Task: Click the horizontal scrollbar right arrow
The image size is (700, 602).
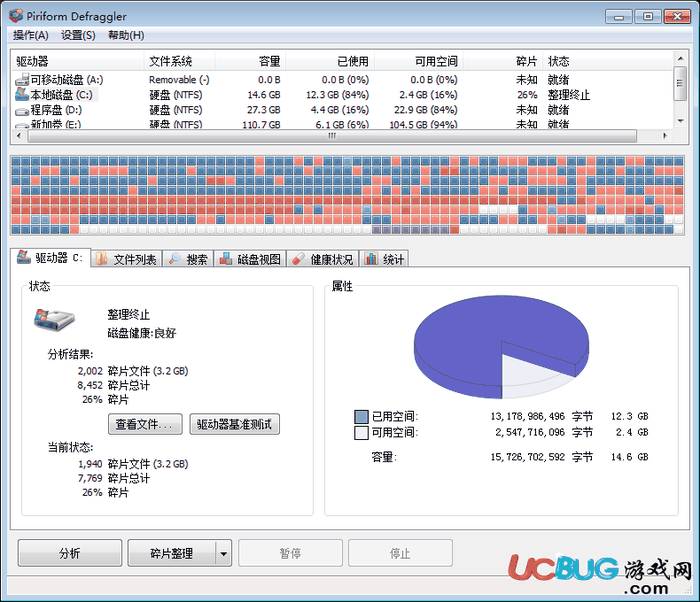Action: click(665, 136)
